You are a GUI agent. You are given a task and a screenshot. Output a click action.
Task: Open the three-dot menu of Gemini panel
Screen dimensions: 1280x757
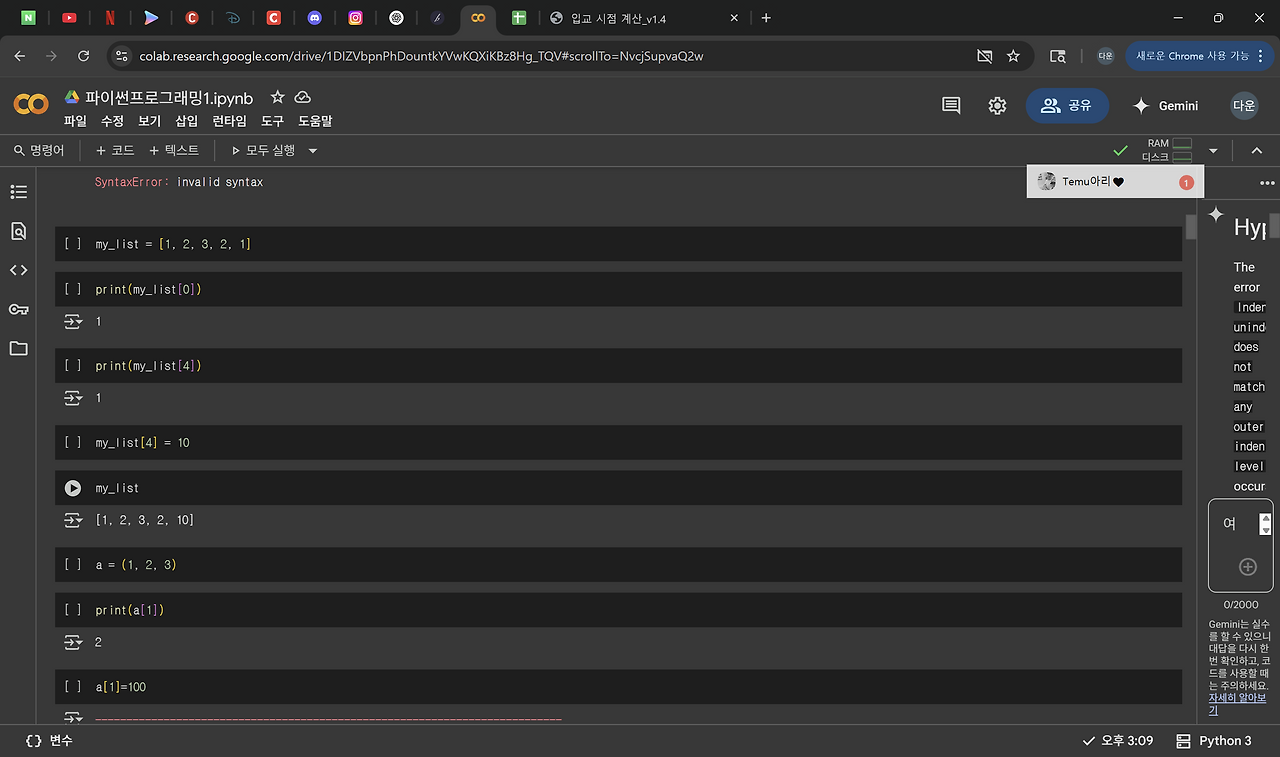click(1268, 183)
